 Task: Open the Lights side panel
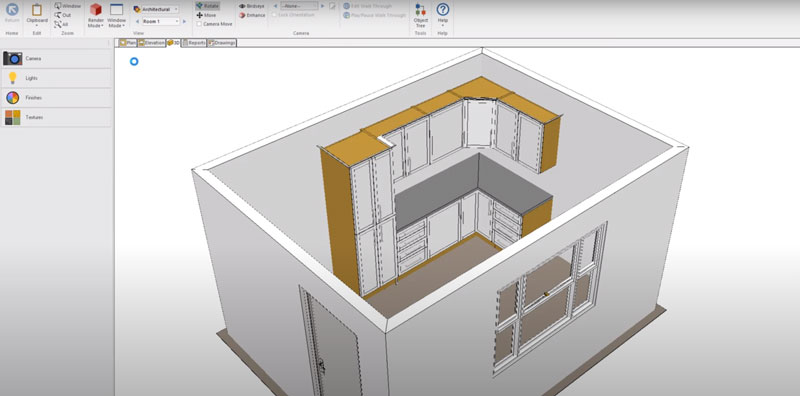(56, 78)
